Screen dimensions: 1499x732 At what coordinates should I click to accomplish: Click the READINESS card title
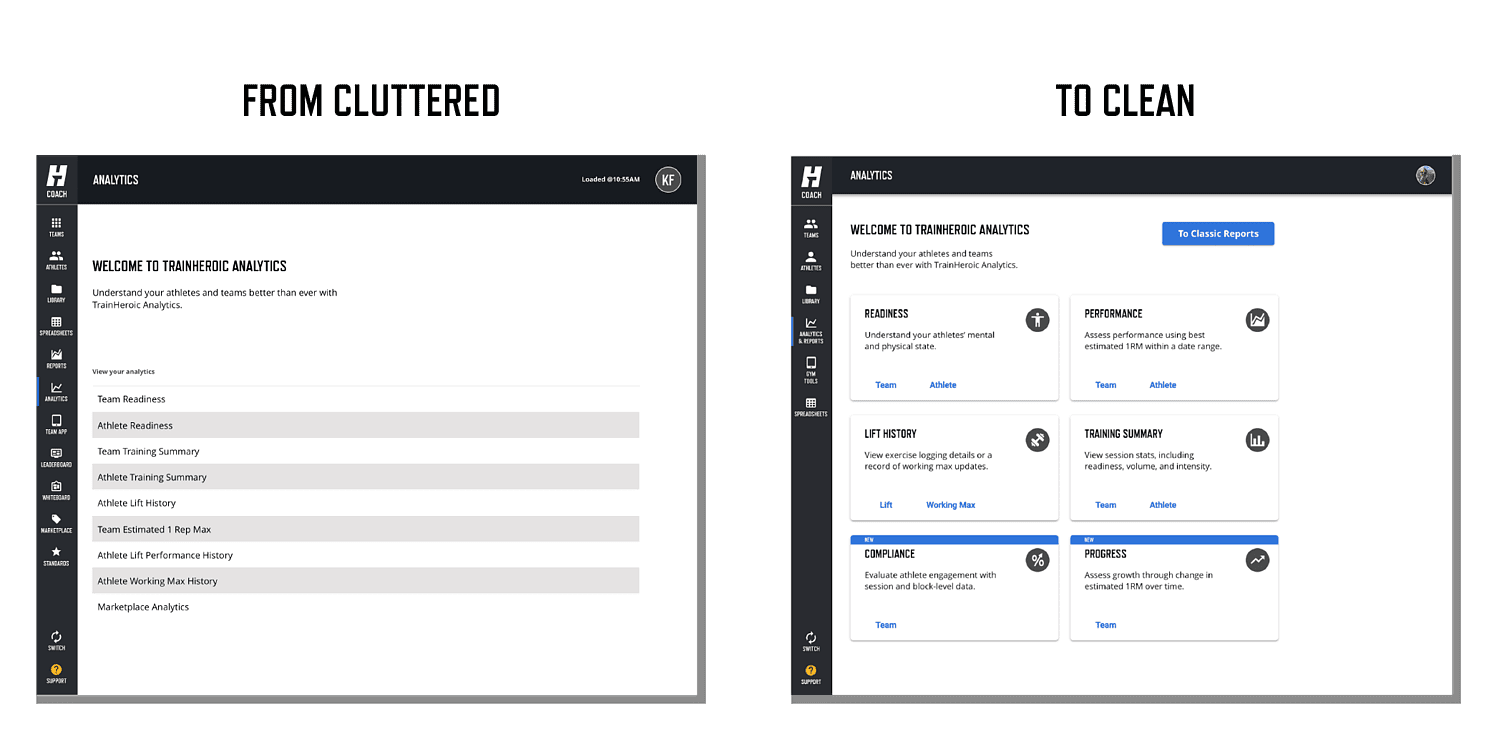pos(886,314)
